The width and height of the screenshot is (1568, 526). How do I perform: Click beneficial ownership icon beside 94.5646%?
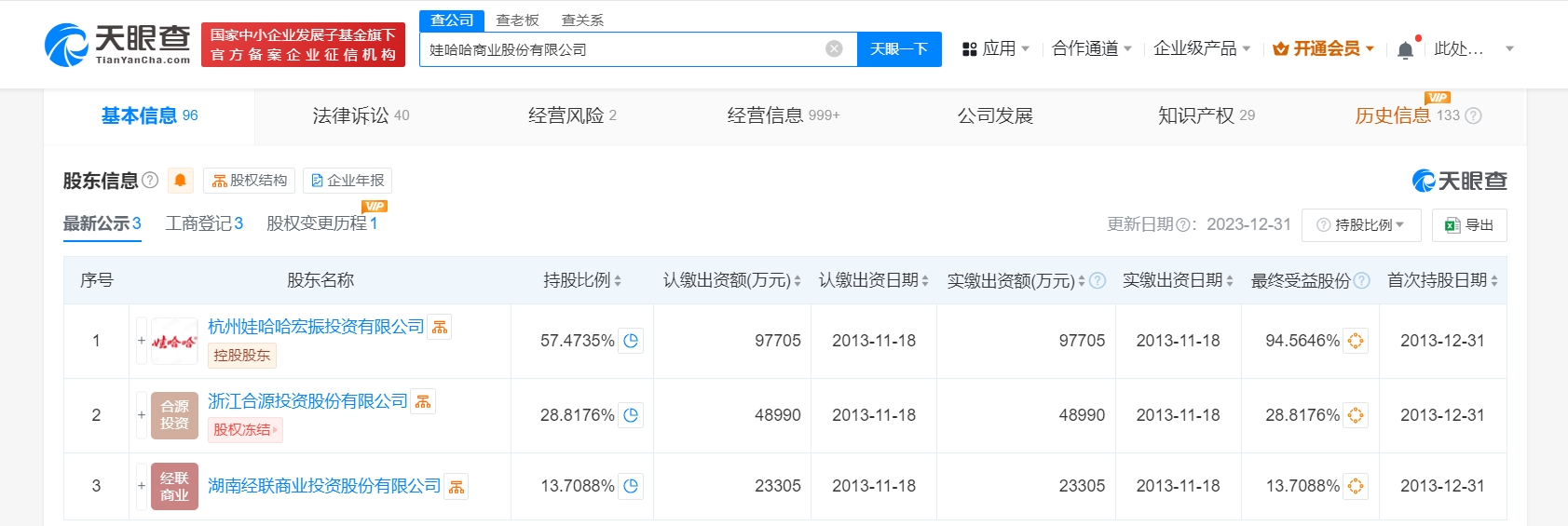(1356, 341)
